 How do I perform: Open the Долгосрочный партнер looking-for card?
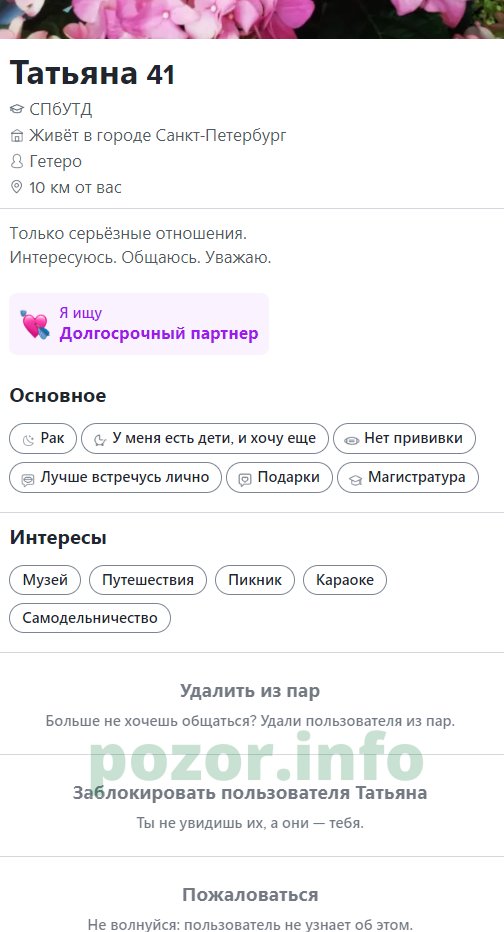click(139, 324)
